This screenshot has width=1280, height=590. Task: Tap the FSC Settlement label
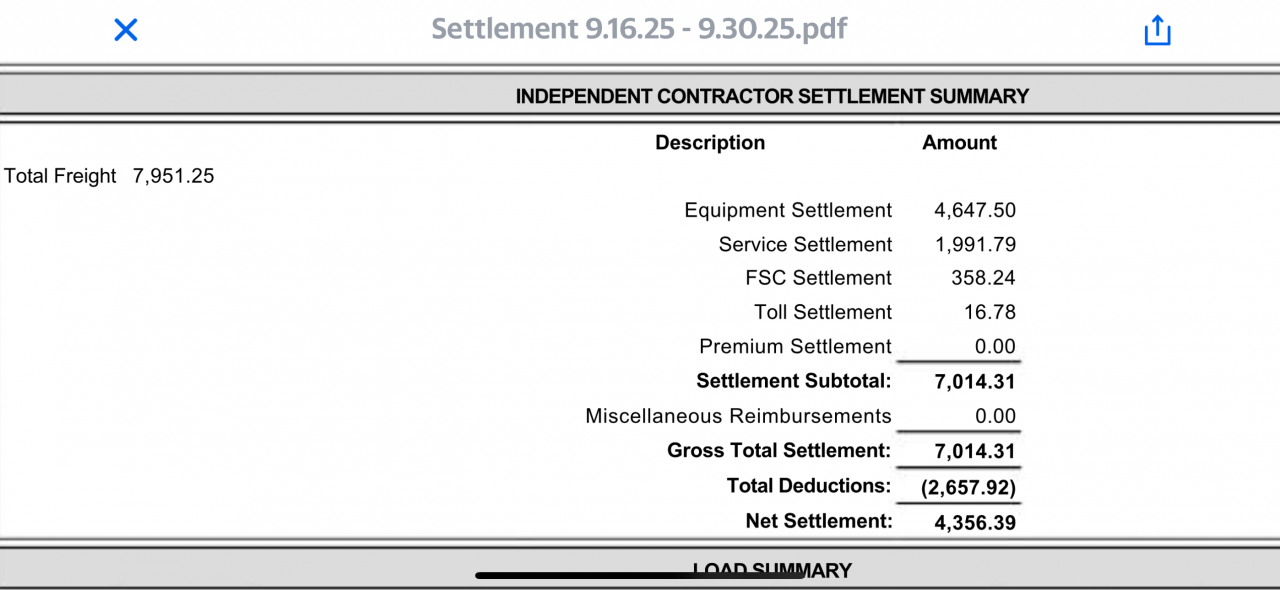tap(818, 278)
